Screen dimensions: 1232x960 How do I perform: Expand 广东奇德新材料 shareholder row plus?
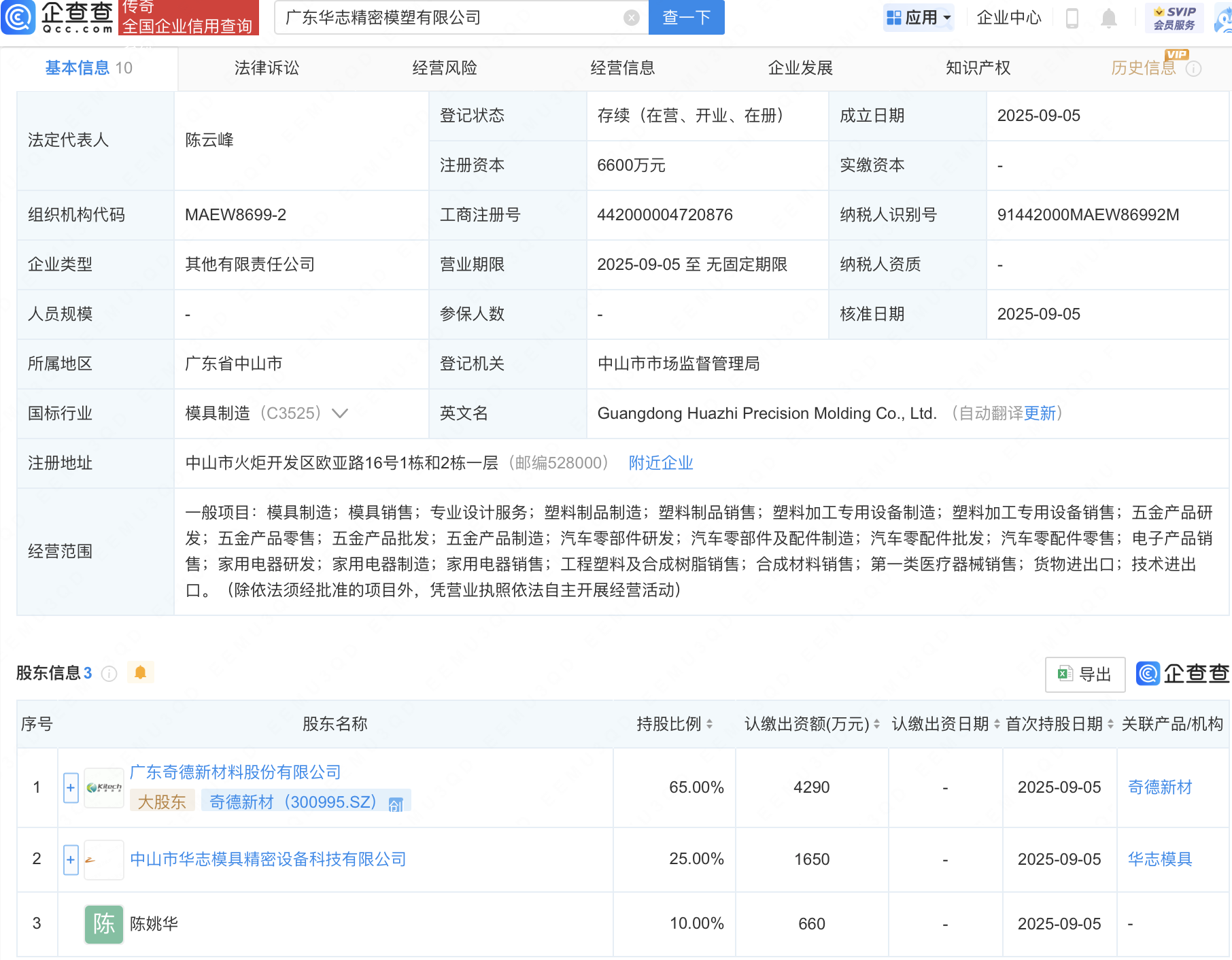(71, 788)
